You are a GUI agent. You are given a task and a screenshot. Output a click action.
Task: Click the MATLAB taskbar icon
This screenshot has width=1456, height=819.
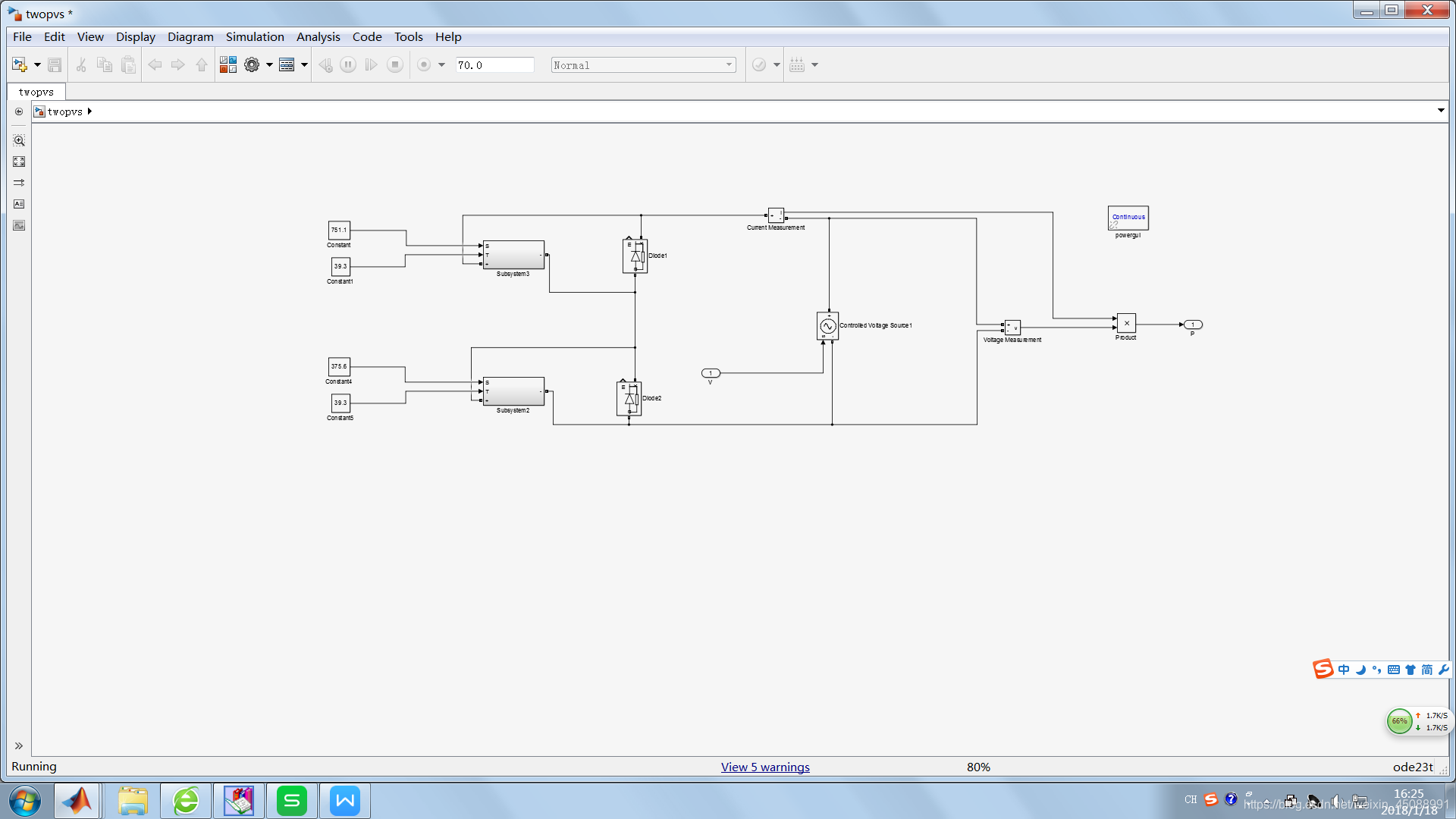77,800
